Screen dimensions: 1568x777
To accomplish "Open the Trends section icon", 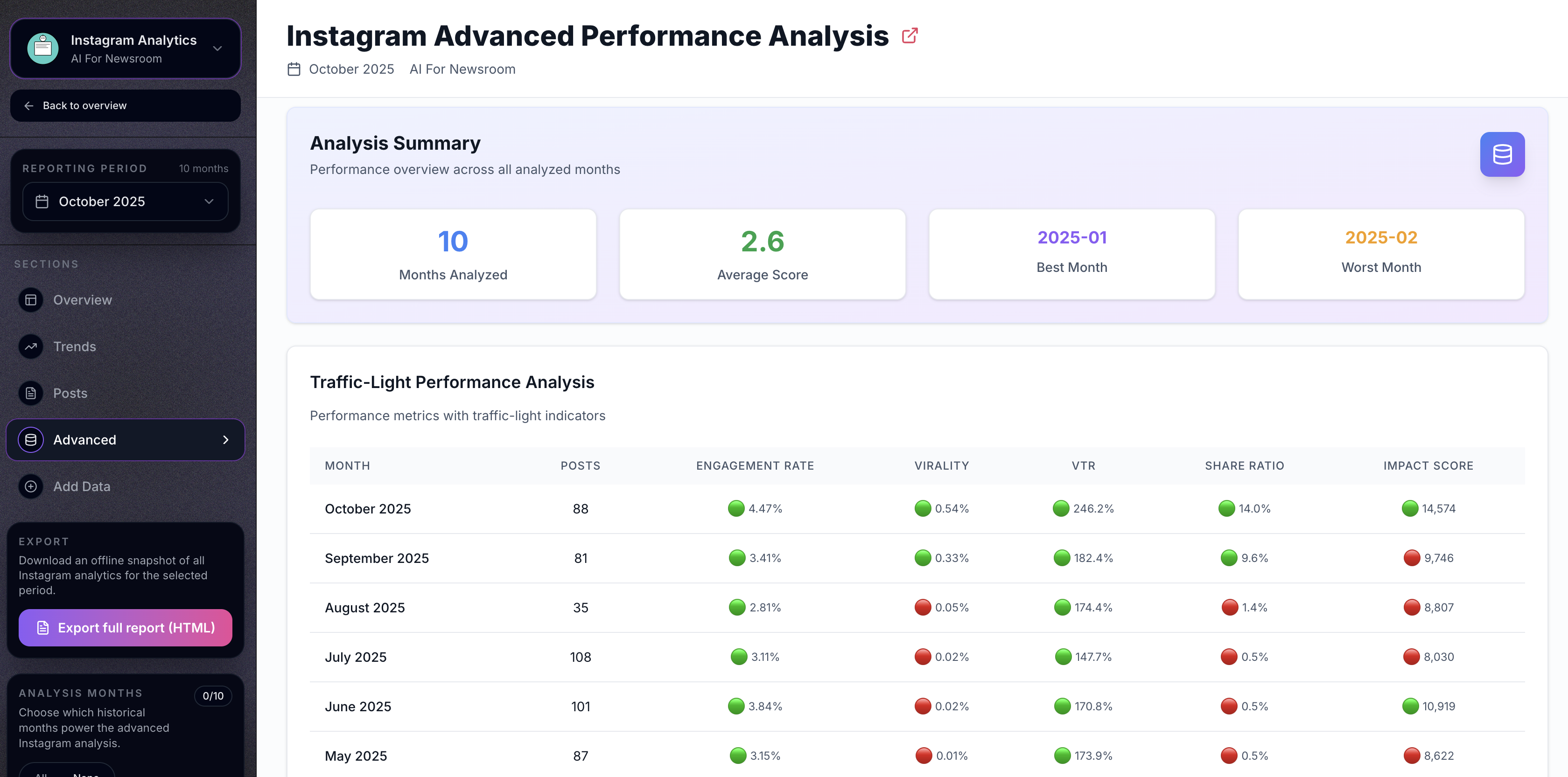I will 30,346.
